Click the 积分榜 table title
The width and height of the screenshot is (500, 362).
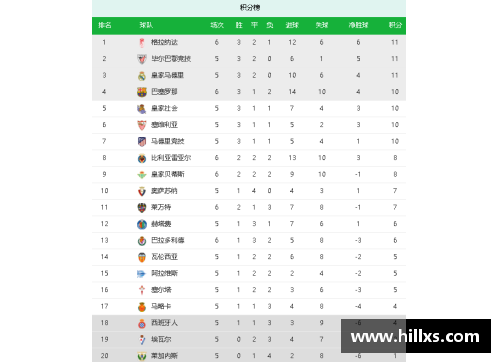coord(250,7)
